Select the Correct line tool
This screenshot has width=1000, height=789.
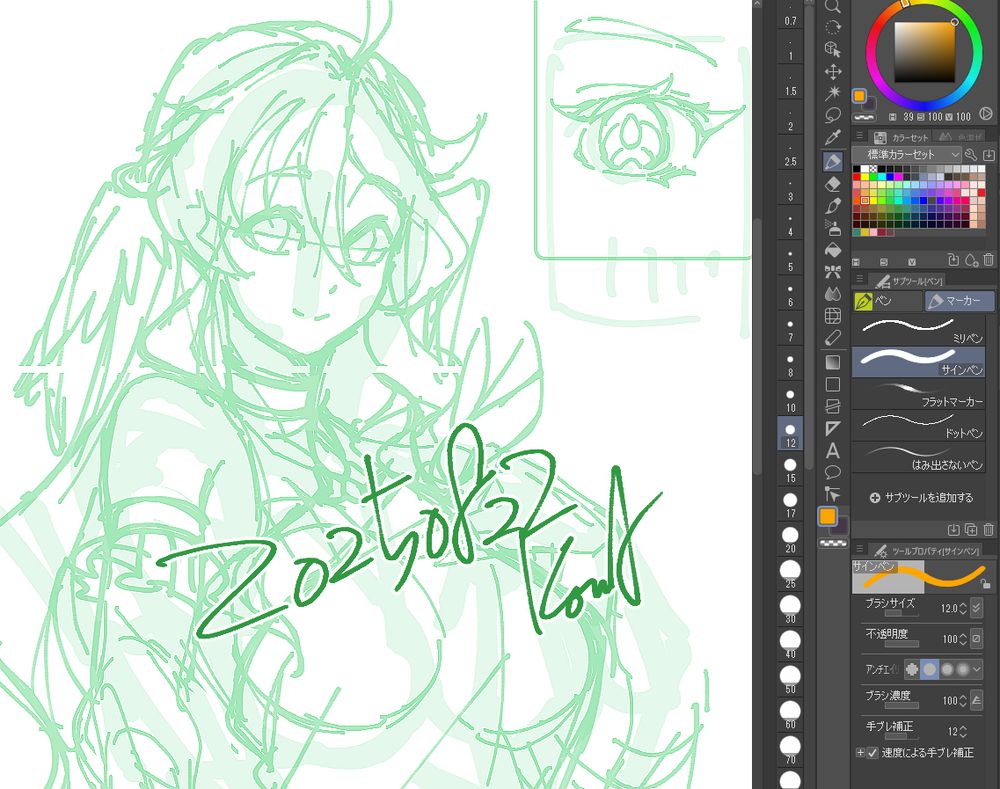point(832,338)
